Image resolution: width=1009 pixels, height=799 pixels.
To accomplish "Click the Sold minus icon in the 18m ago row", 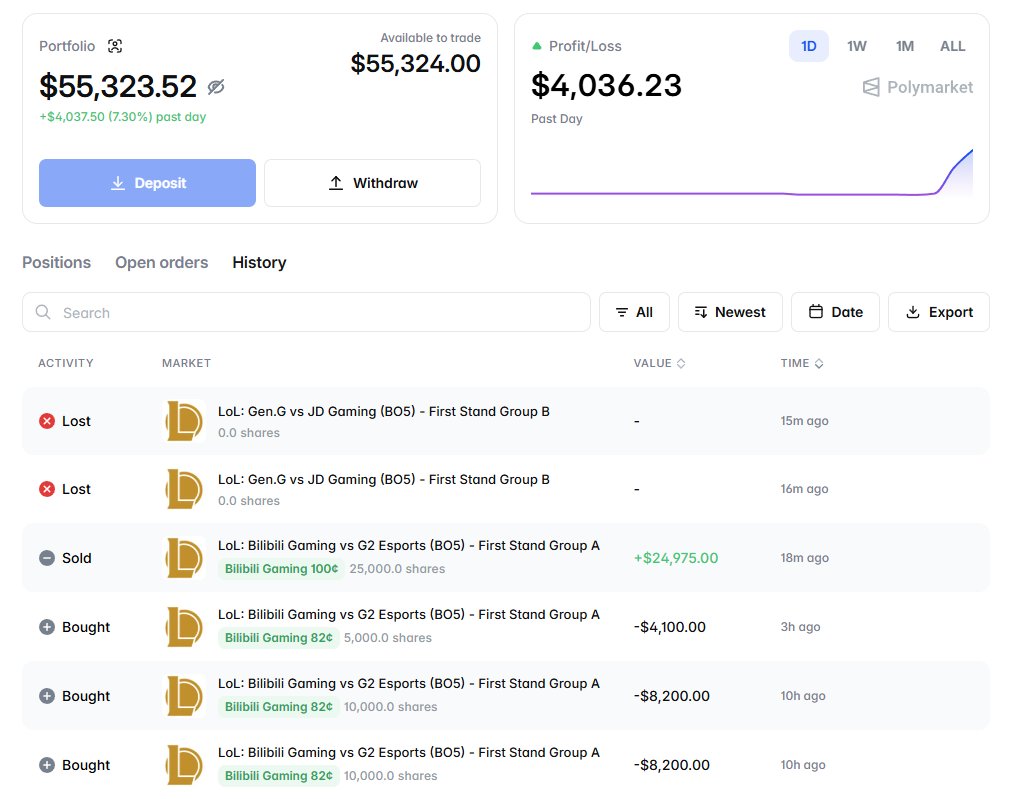I will tap(47, 558).
